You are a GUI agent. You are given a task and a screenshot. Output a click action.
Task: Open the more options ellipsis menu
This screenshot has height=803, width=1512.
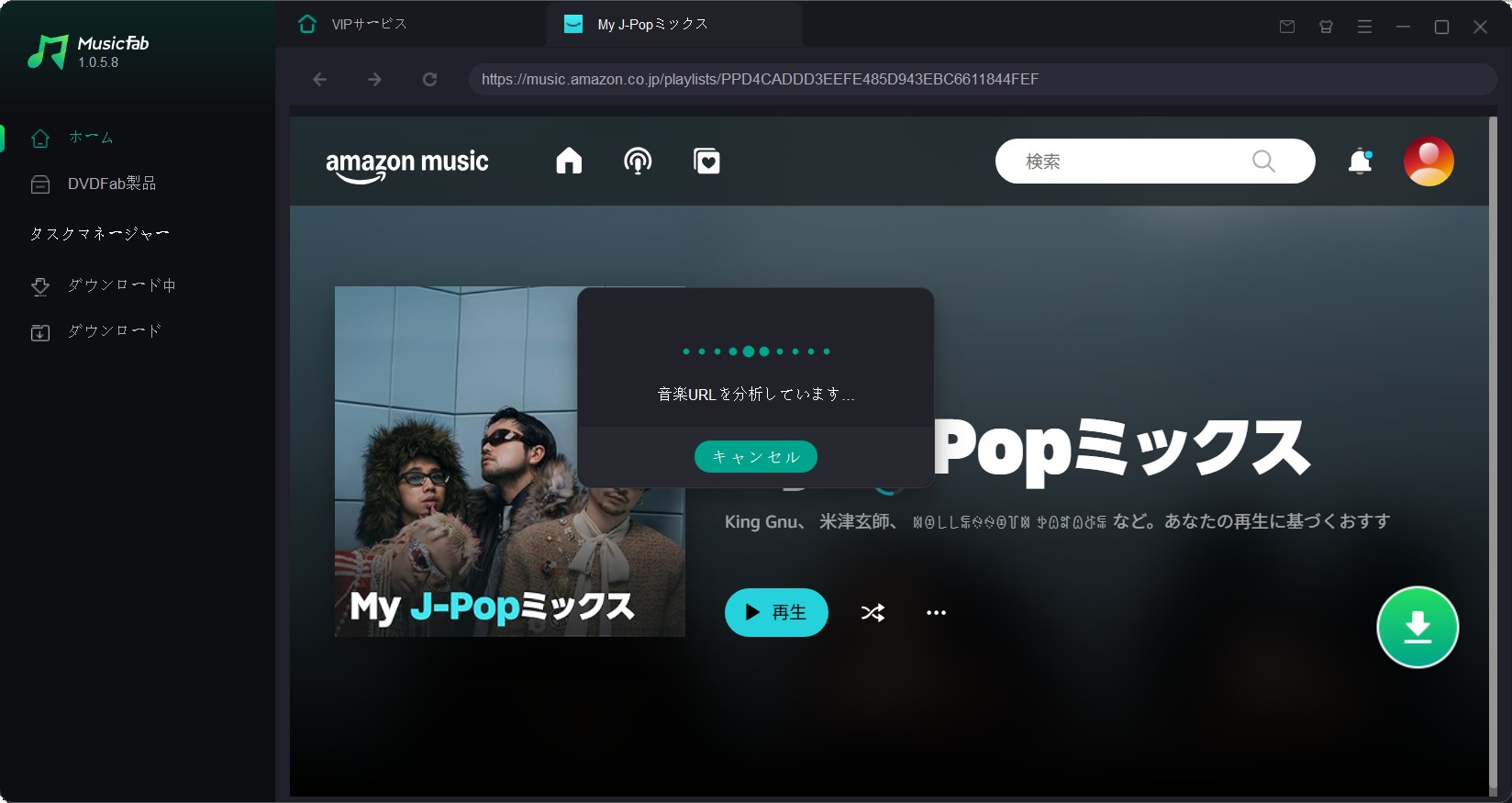coord(936,613)
